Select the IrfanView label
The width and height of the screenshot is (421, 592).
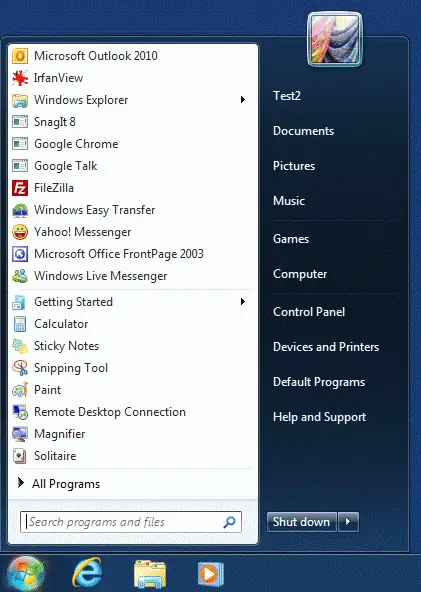coord(59,78)
